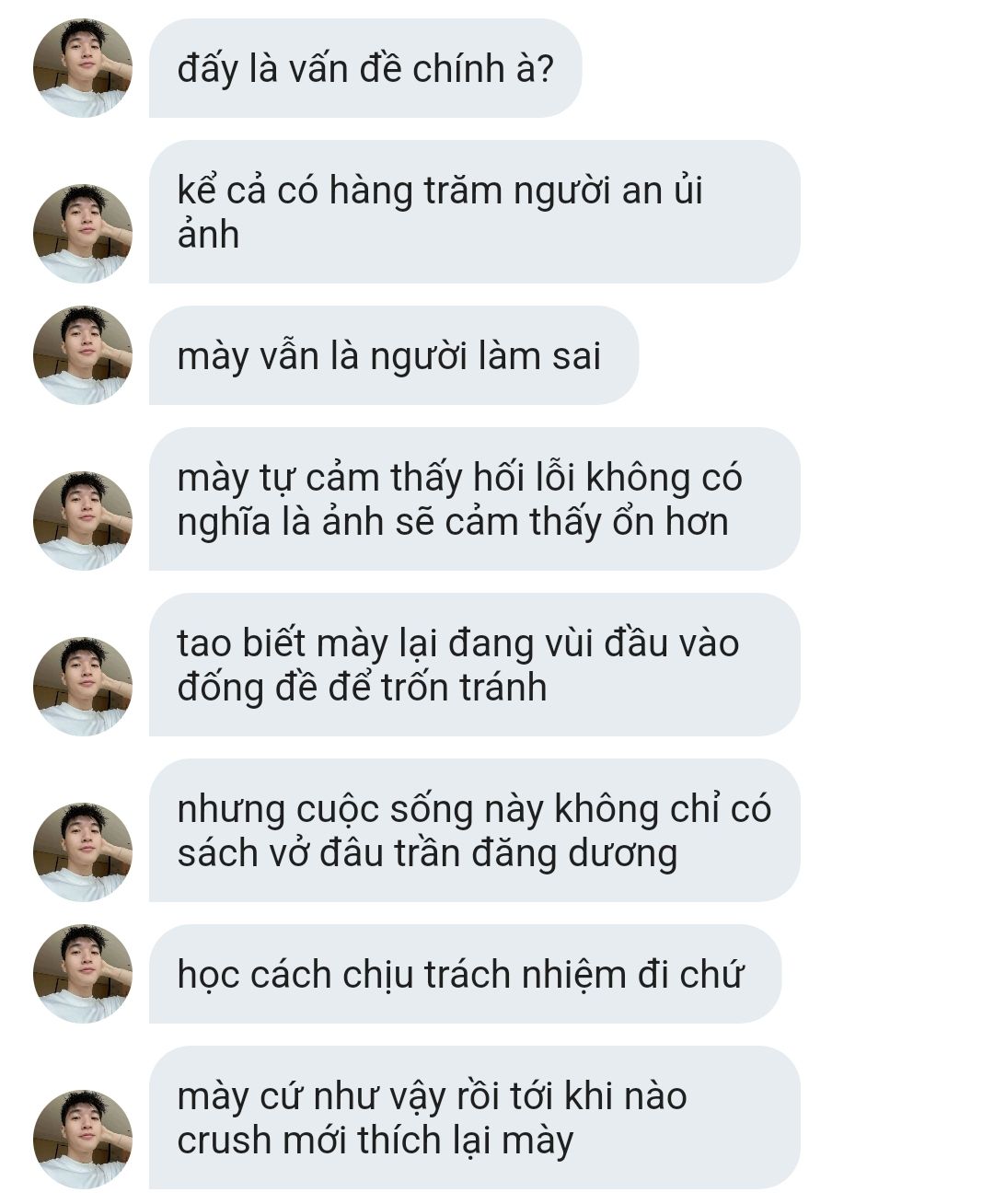Select the words "sách vở" in the chat bubble
The image size is (994, 1204).
pos(243,853)
